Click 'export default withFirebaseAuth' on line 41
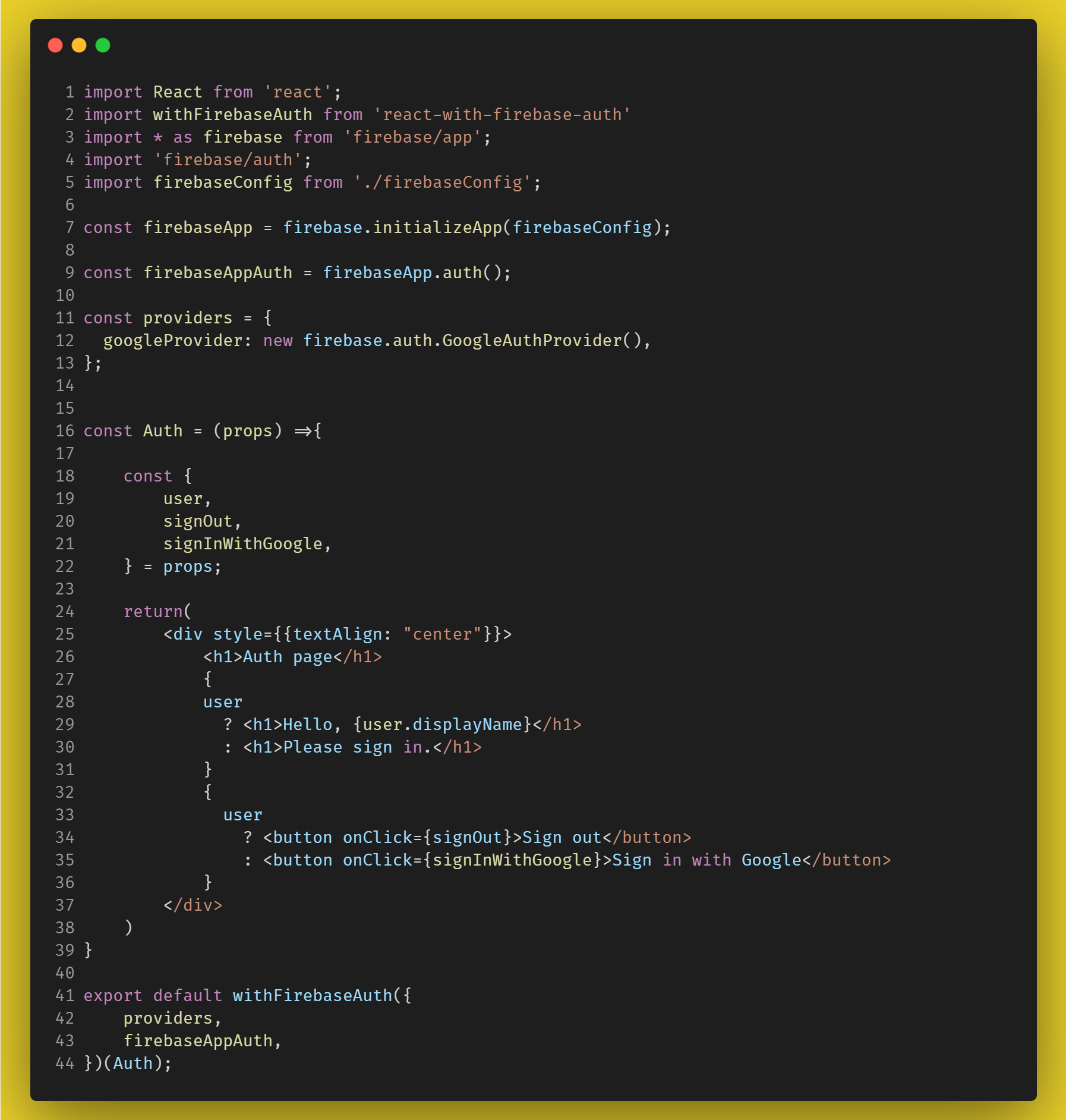The width and height of the screenshot is (1066, 1120). [x=238, y=995]
